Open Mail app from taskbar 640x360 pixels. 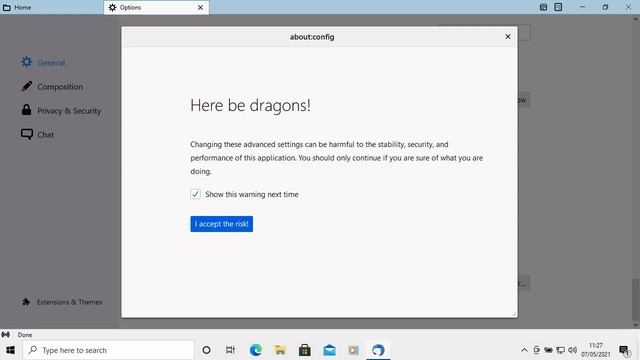[329, 350]
